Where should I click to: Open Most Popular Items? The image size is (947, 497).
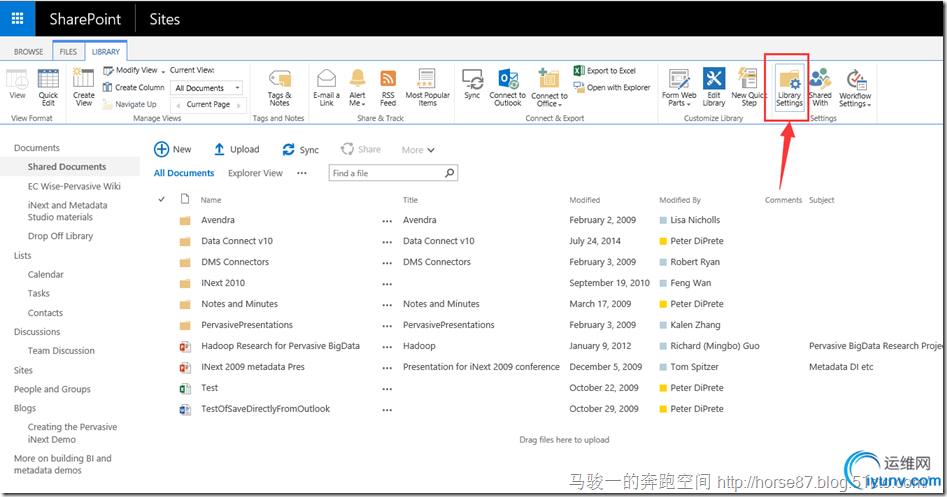[428, 88]
